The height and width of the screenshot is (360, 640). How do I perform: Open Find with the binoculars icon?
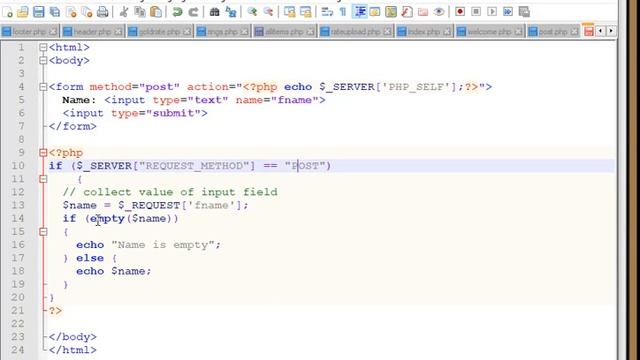(x=214, y=12)
